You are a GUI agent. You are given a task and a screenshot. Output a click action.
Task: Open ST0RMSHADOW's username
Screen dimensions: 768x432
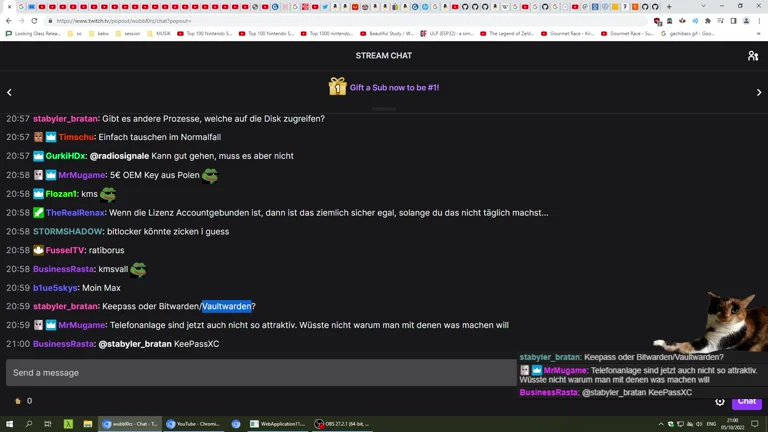click(x=68, y=231)
